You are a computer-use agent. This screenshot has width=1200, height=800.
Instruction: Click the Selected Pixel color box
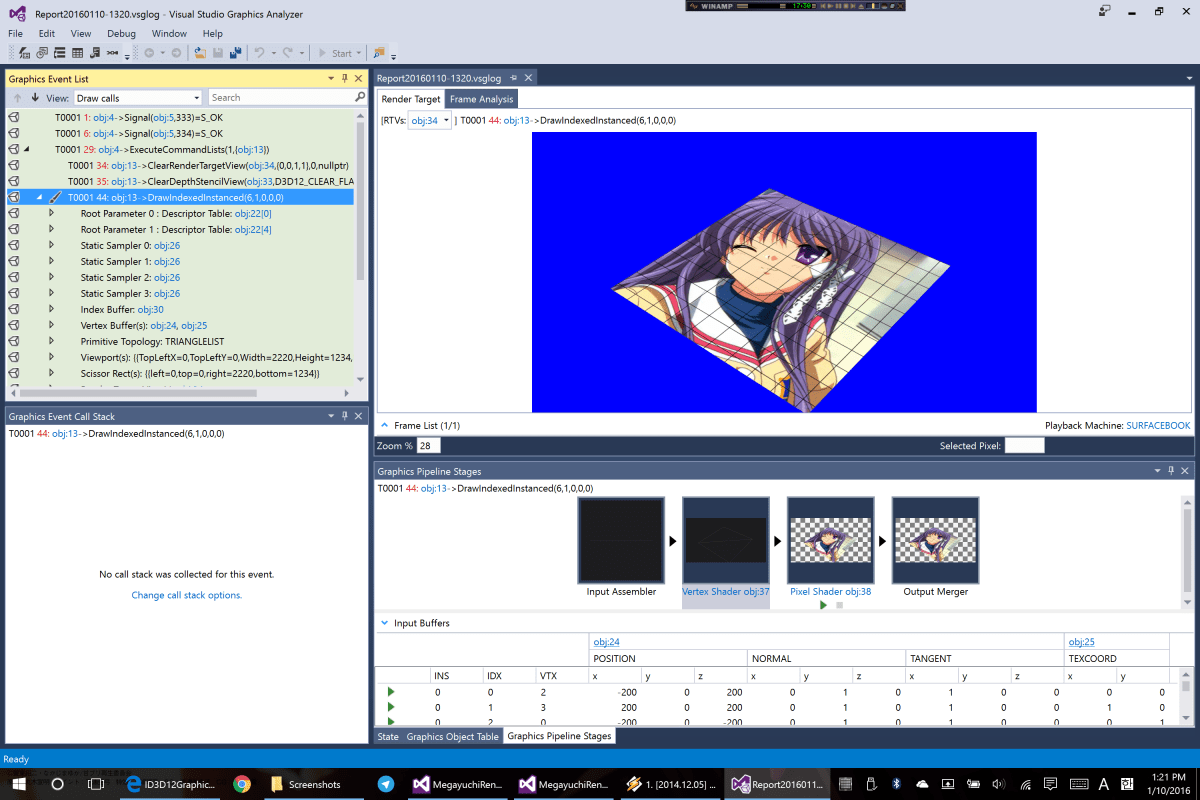coord(1024,446)
